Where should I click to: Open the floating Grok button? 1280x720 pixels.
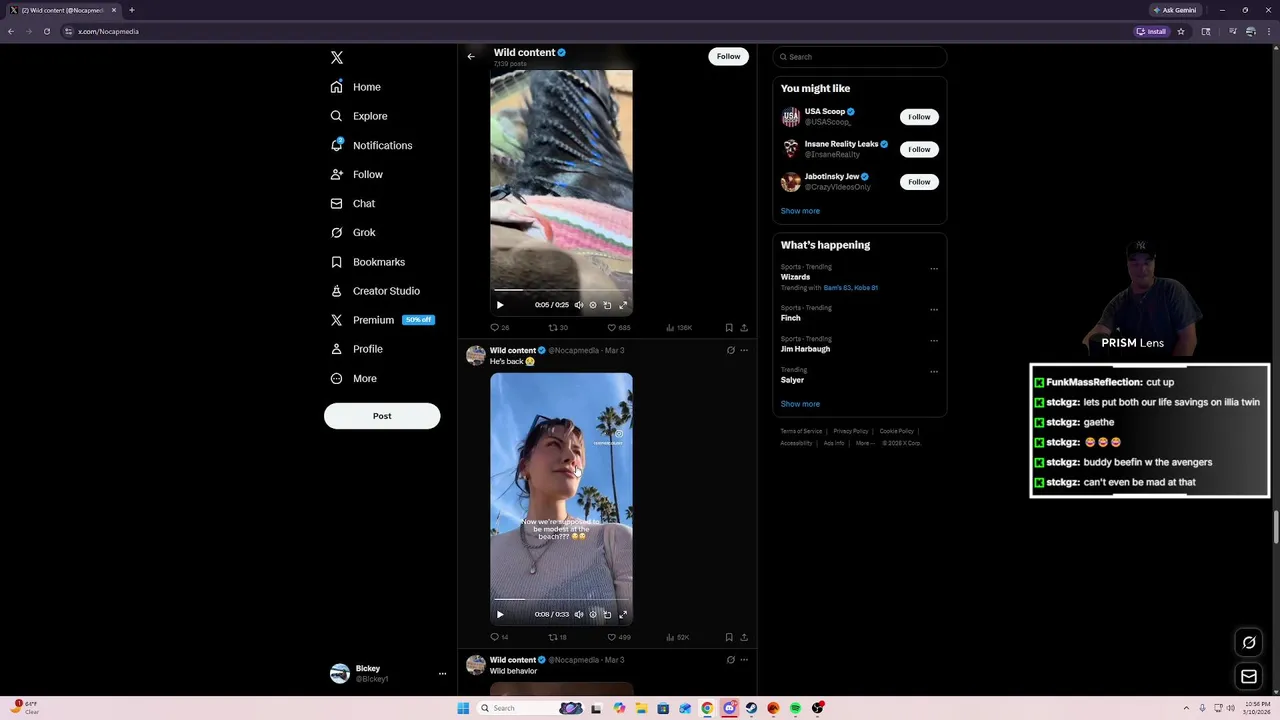click(1249, 643)
